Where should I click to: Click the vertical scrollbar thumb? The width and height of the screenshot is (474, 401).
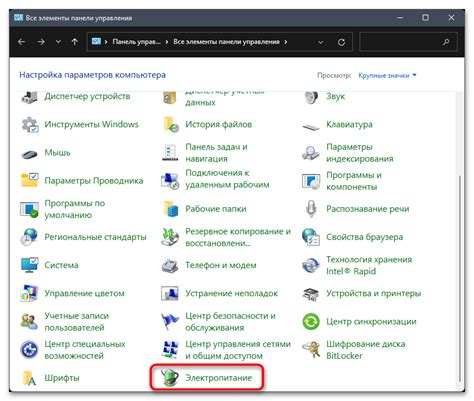(460, 279)
